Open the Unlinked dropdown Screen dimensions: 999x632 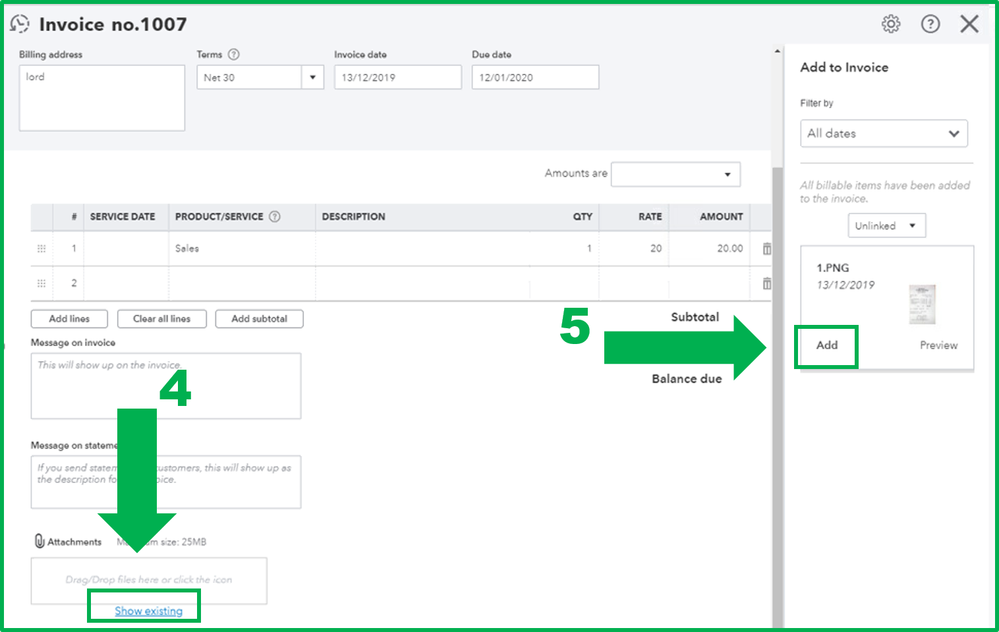pos(886,226)
